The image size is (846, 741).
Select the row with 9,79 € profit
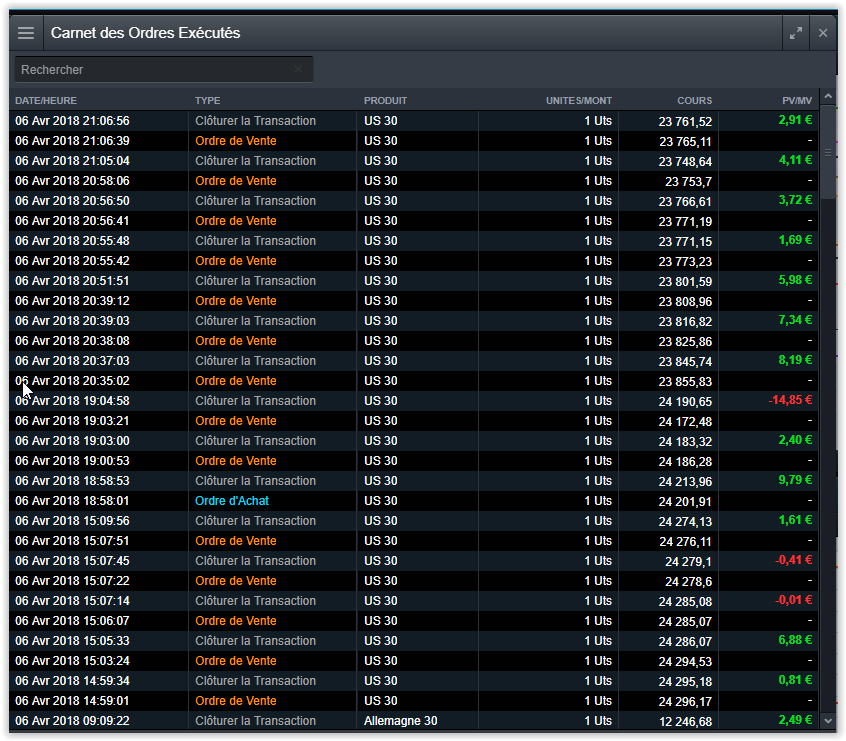coord(414,481)
